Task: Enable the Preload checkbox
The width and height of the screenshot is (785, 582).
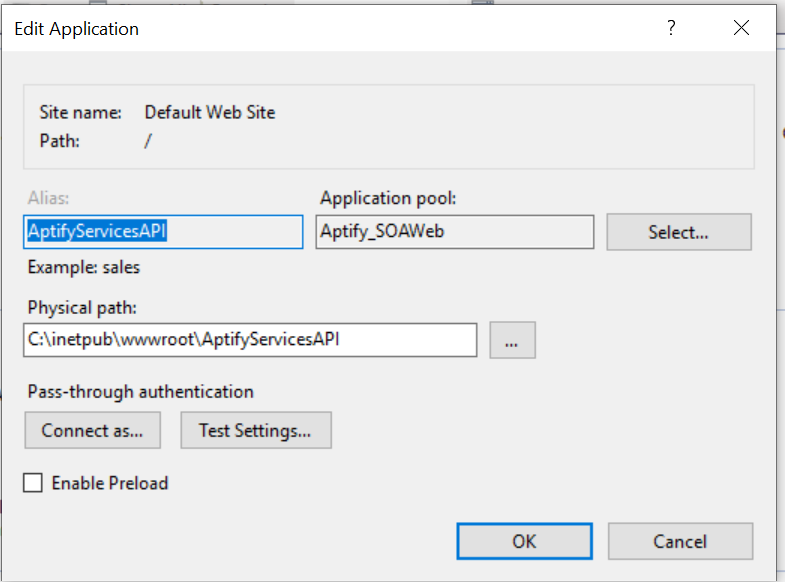Action: point(33,483)
